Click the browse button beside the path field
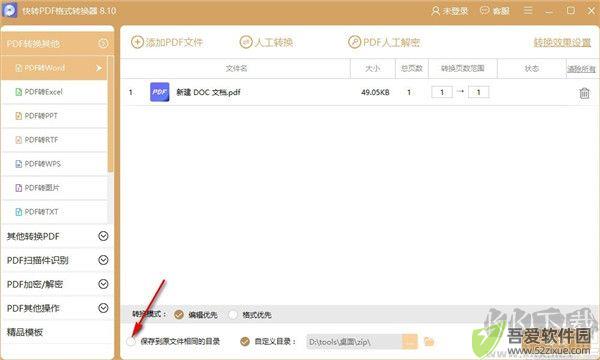 tap(409, 341)
